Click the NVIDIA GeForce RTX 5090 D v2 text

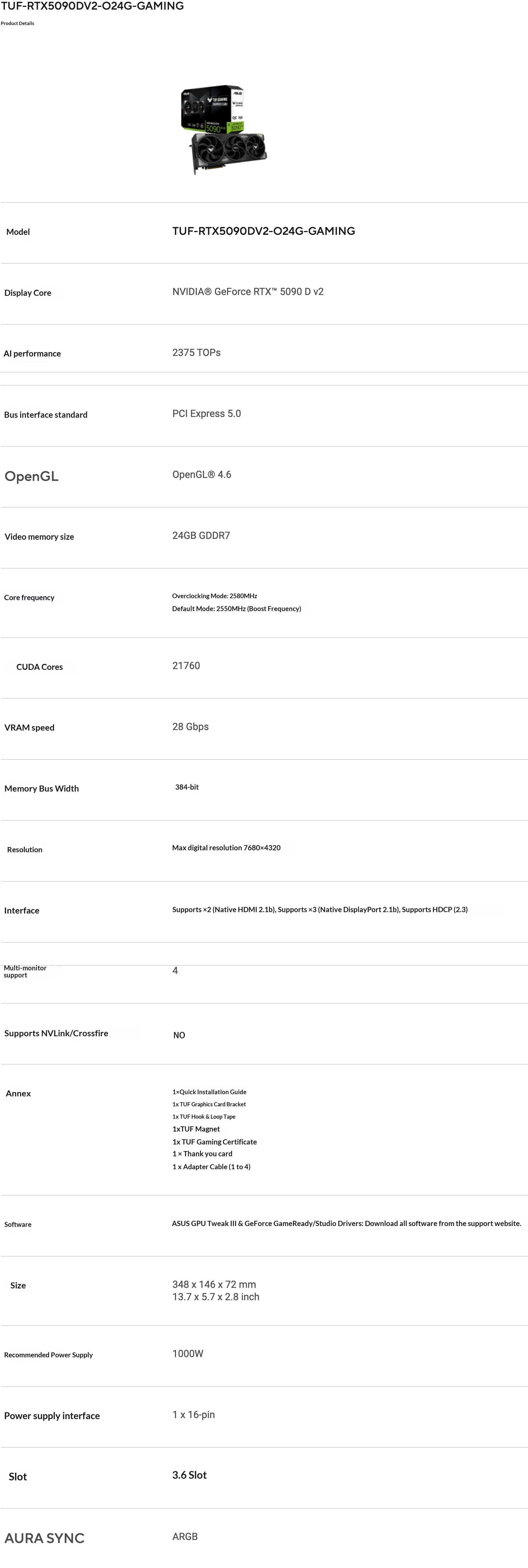click(248, 292)
